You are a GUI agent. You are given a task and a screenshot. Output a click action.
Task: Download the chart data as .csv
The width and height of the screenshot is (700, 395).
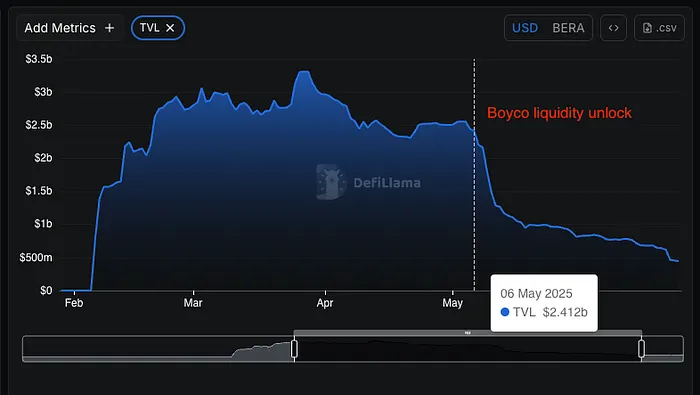[659, 28]
